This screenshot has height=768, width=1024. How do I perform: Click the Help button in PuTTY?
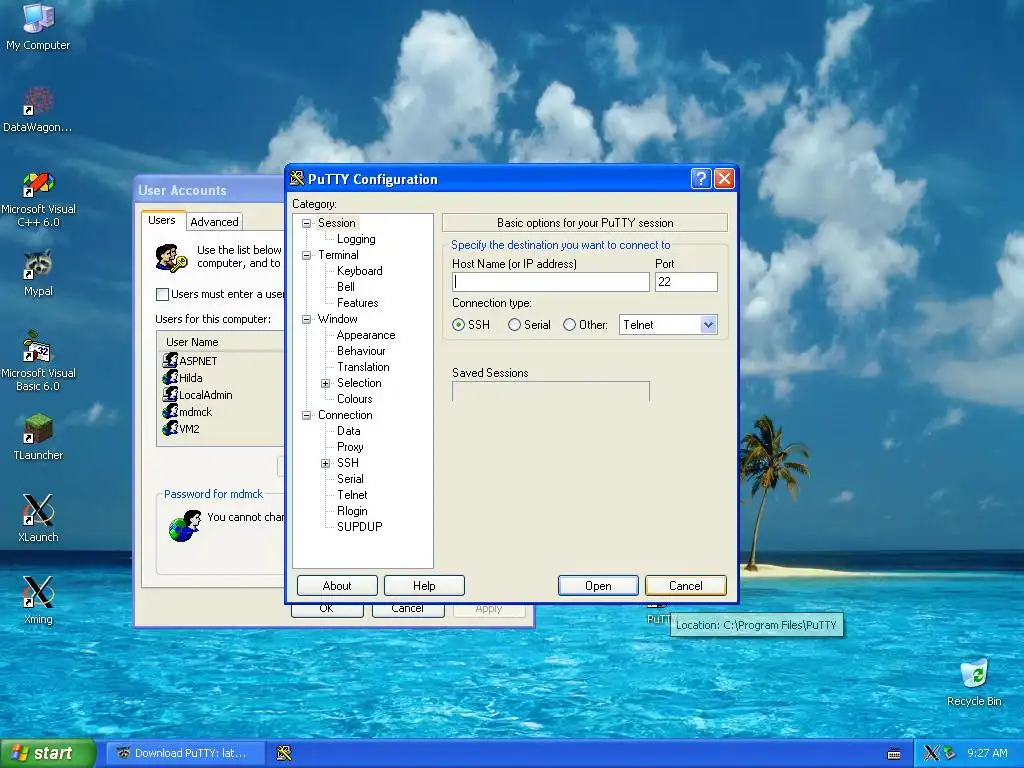pyautogui.click(x=424, y=586)
